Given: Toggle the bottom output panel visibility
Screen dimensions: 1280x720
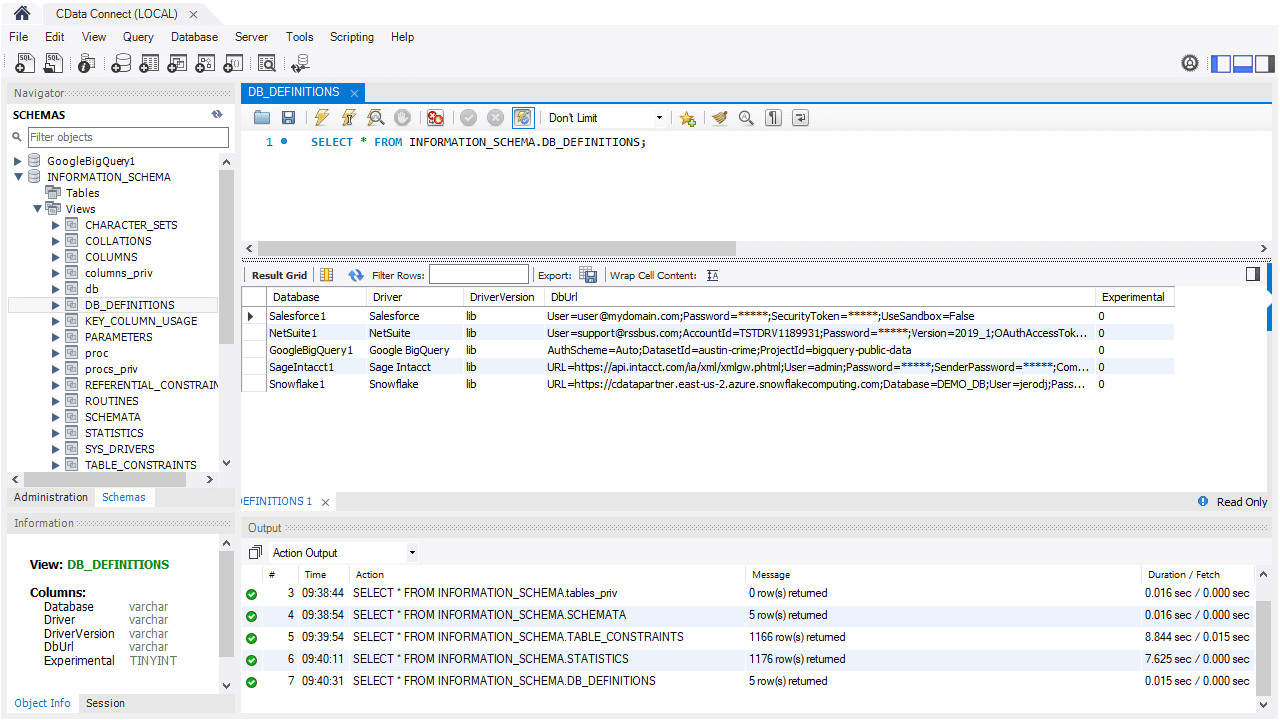Looking at the screenshot, I should [x=1243, y=64].
